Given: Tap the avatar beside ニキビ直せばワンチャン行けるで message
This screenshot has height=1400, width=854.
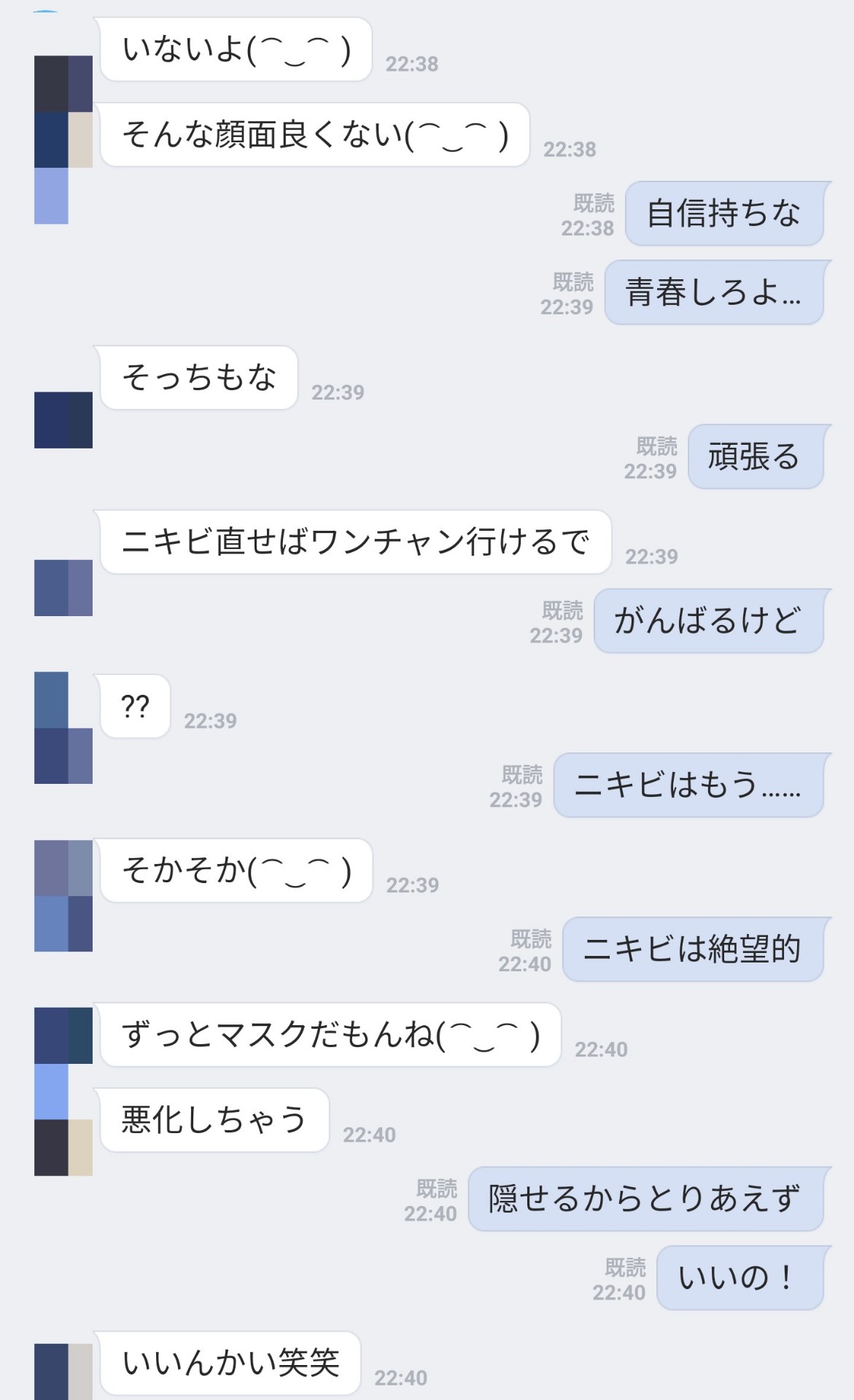Looking at the screenshot, I should tap(63, 588).
